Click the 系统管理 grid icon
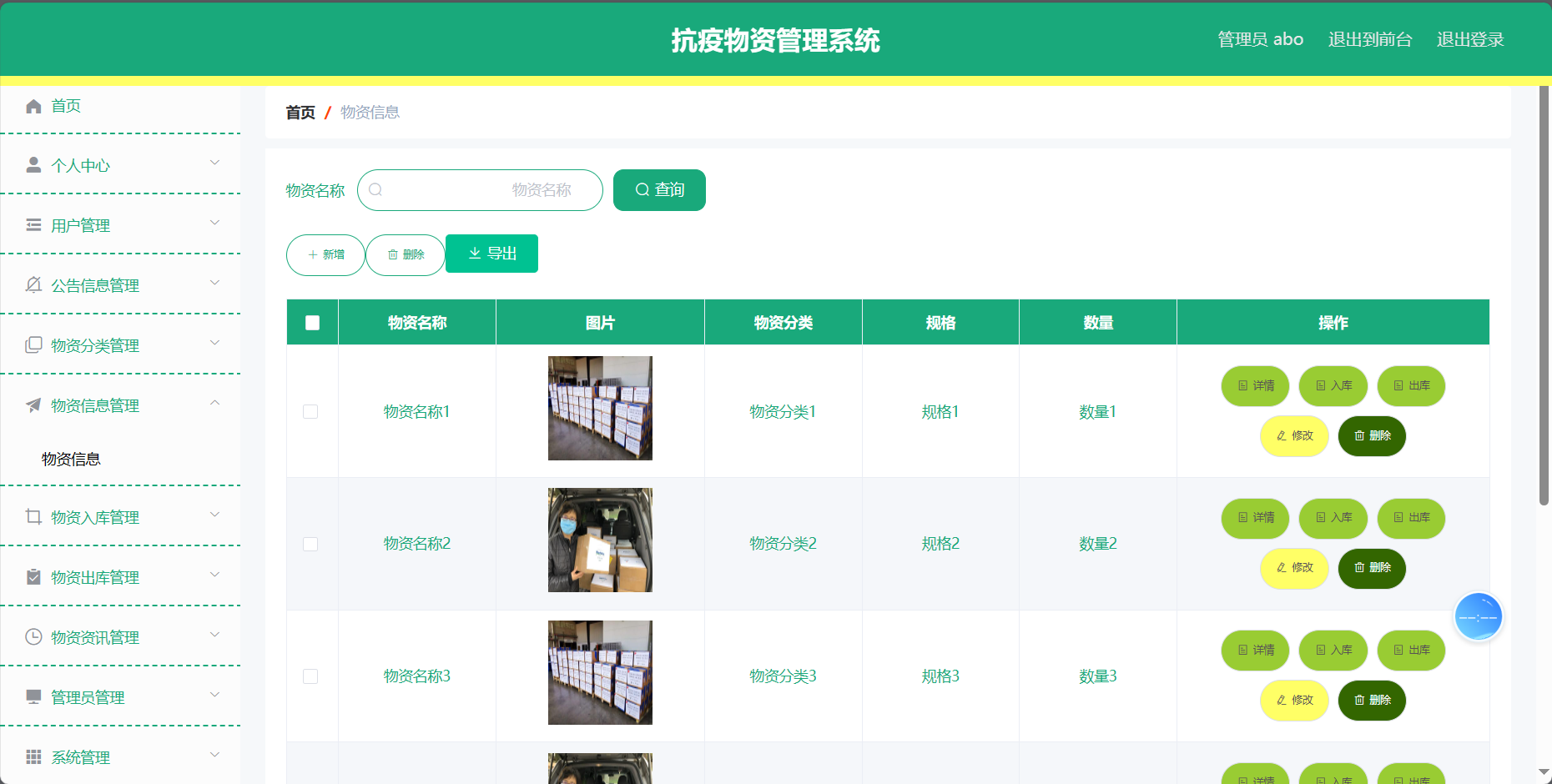 pos(33,756)
